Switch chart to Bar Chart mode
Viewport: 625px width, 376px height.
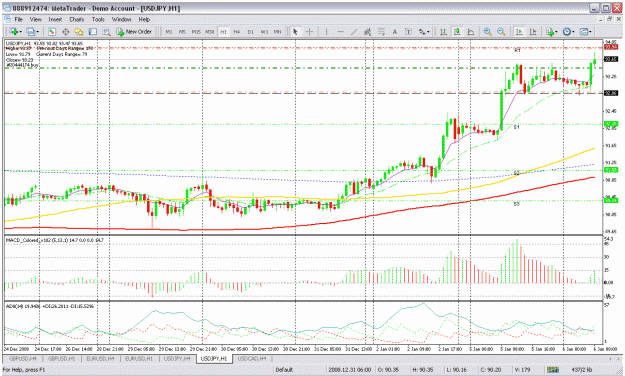point(443,31)
